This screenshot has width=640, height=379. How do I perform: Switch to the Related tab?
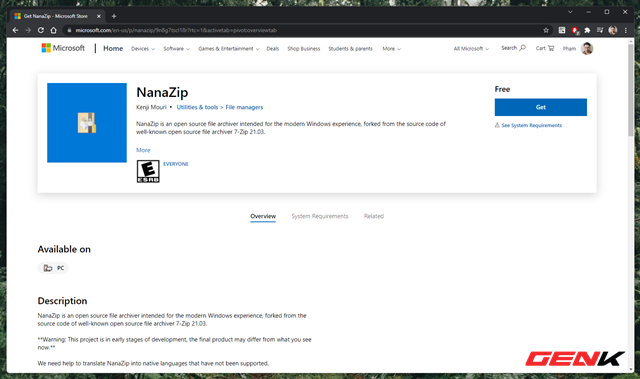(x=374, y=216)
